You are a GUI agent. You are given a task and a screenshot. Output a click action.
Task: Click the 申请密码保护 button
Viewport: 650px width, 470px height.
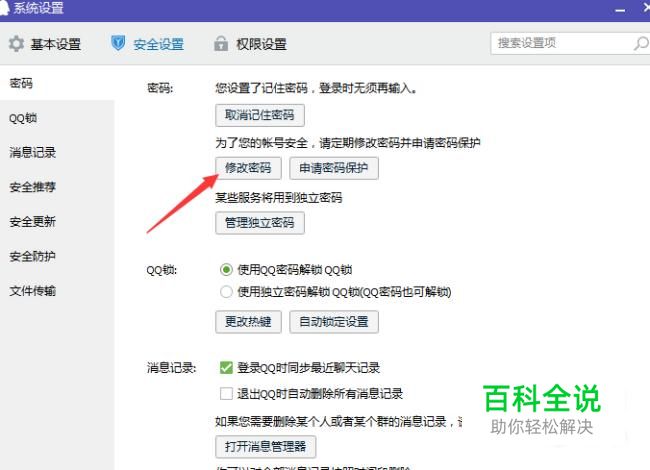point(334,168)
